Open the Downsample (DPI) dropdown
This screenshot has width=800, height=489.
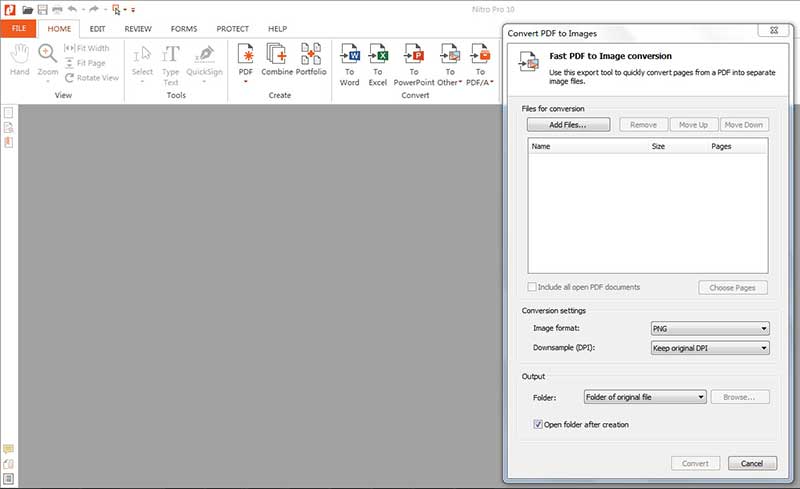point(710,348)
